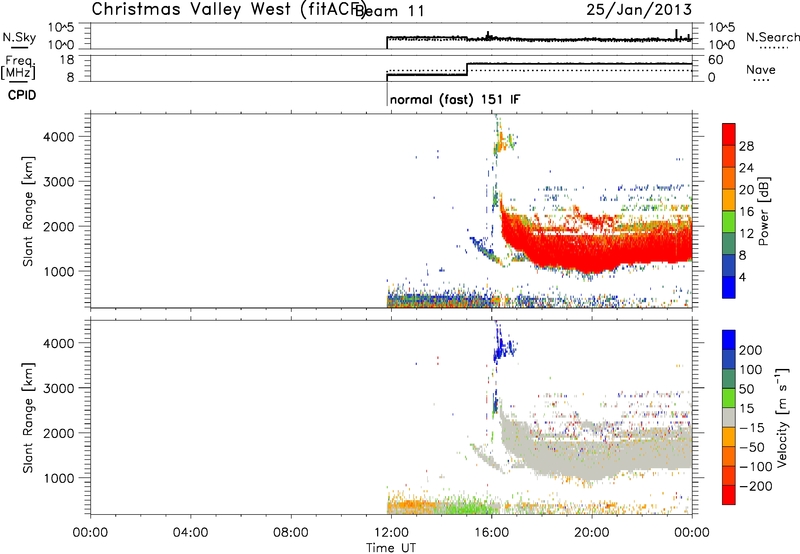Screen dimensions: 800x554
Task: Click the "08:00" time tick label
Action: [291, 533]
